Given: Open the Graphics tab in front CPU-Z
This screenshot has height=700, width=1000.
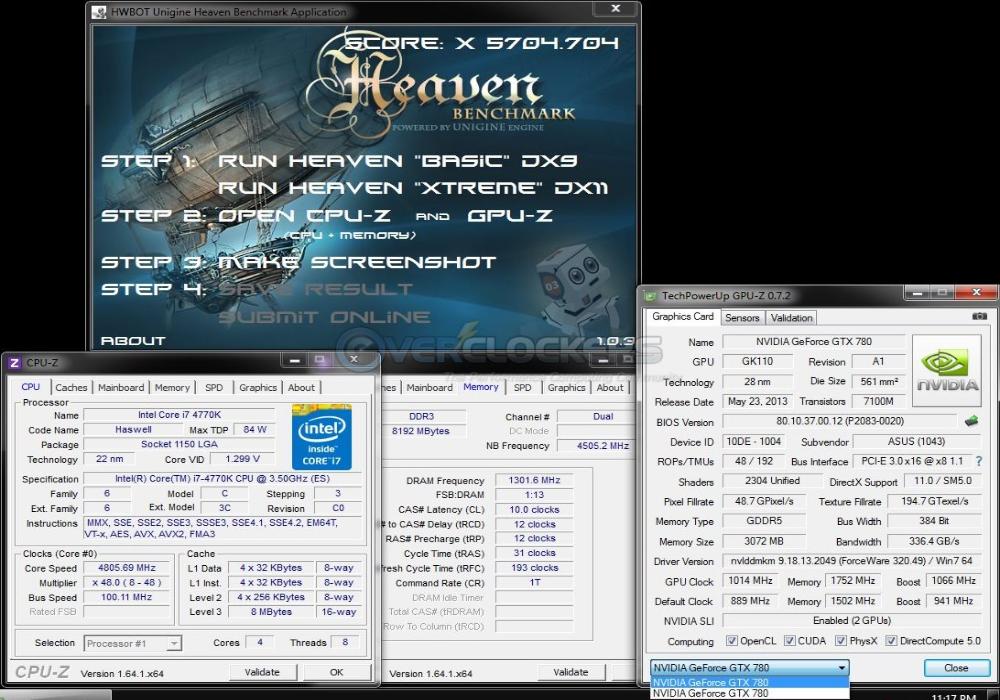Looking at the screenshot, I should coord(258,388).
